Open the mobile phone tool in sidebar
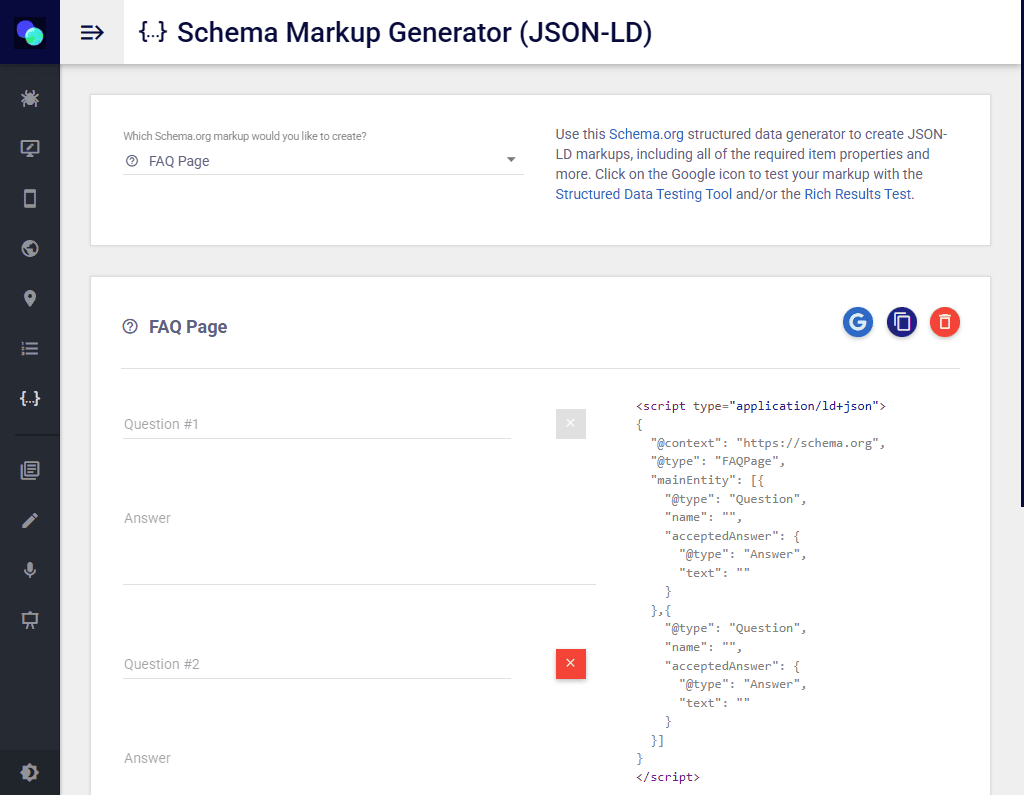This screenshot has height=795, width=1024. (x=30, y=199)
